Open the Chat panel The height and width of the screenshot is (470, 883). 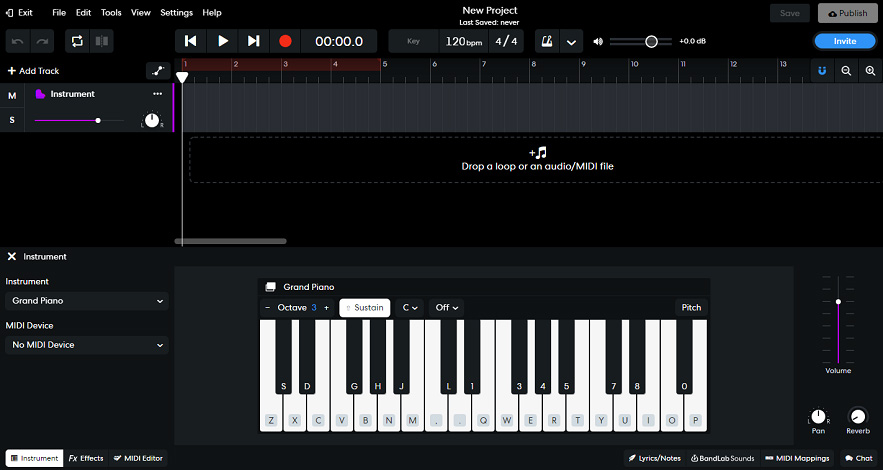(859, 458)
